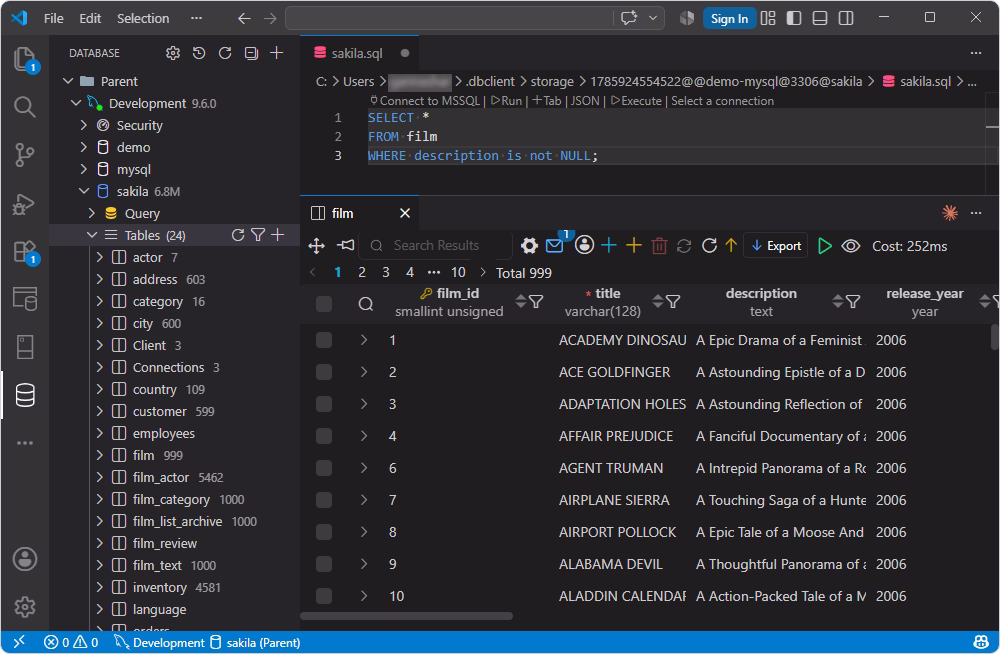The image size is (1000, 654).
Task: Go to results page 10
Action: 458,272
